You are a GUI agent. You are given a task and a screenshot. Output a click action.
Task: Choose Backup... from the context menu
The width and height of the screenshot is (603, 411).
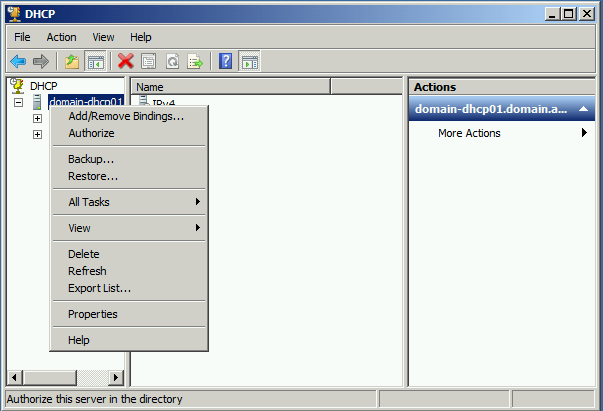point(129,159)
